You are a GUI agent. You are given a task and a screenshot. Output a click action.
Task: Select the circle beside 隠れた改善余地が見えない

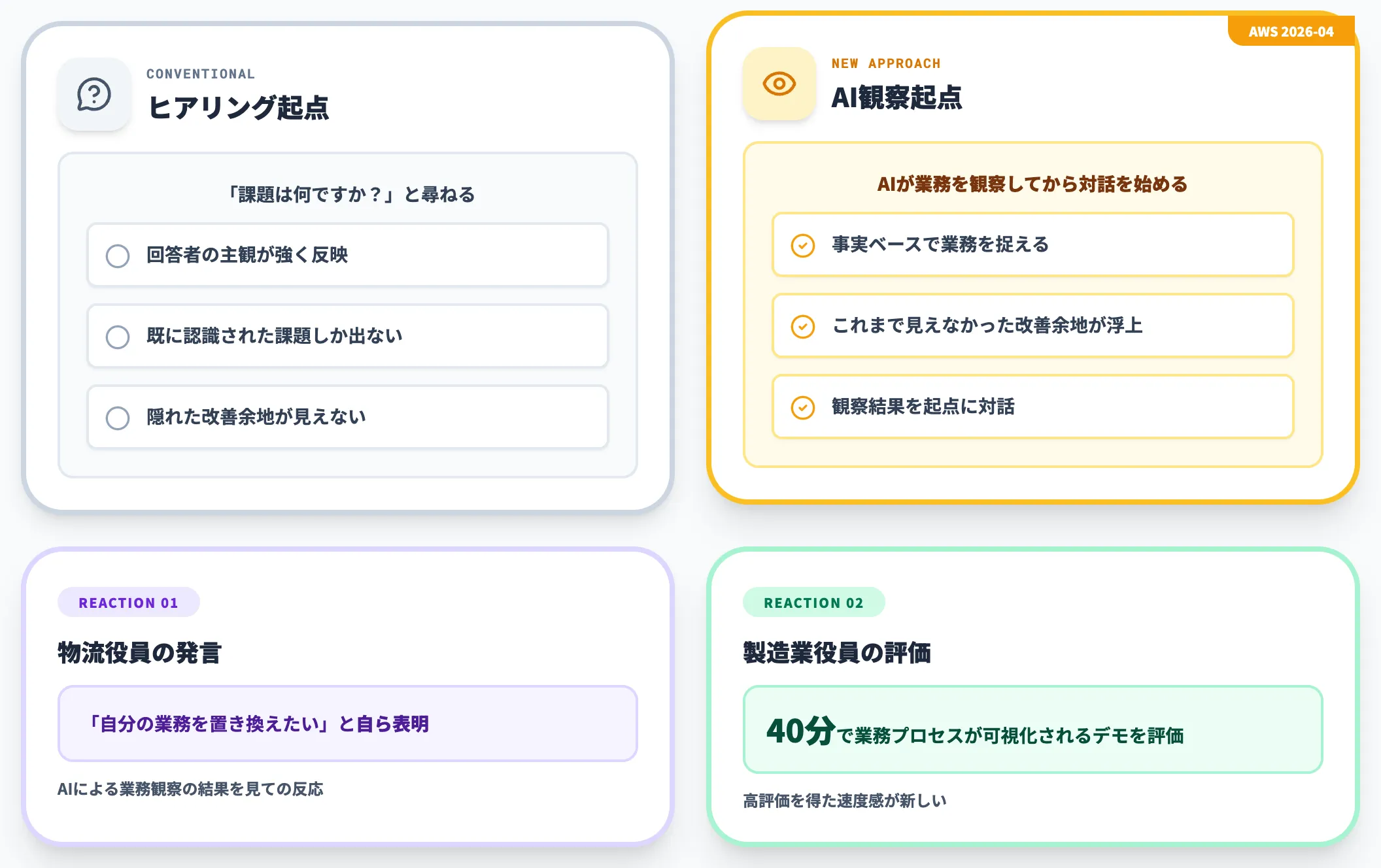click(118, 418)
